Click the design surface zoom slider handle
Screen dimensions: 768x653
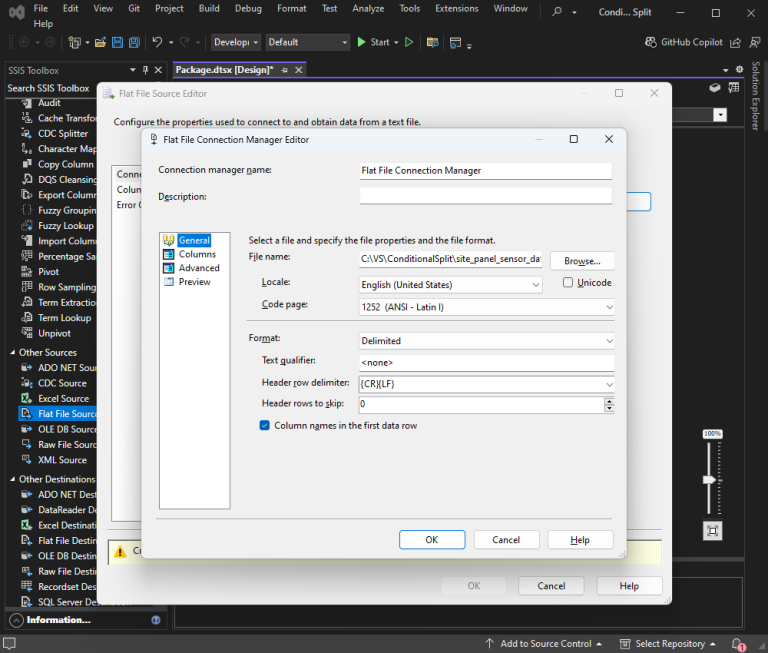click(x=709, y=480)
